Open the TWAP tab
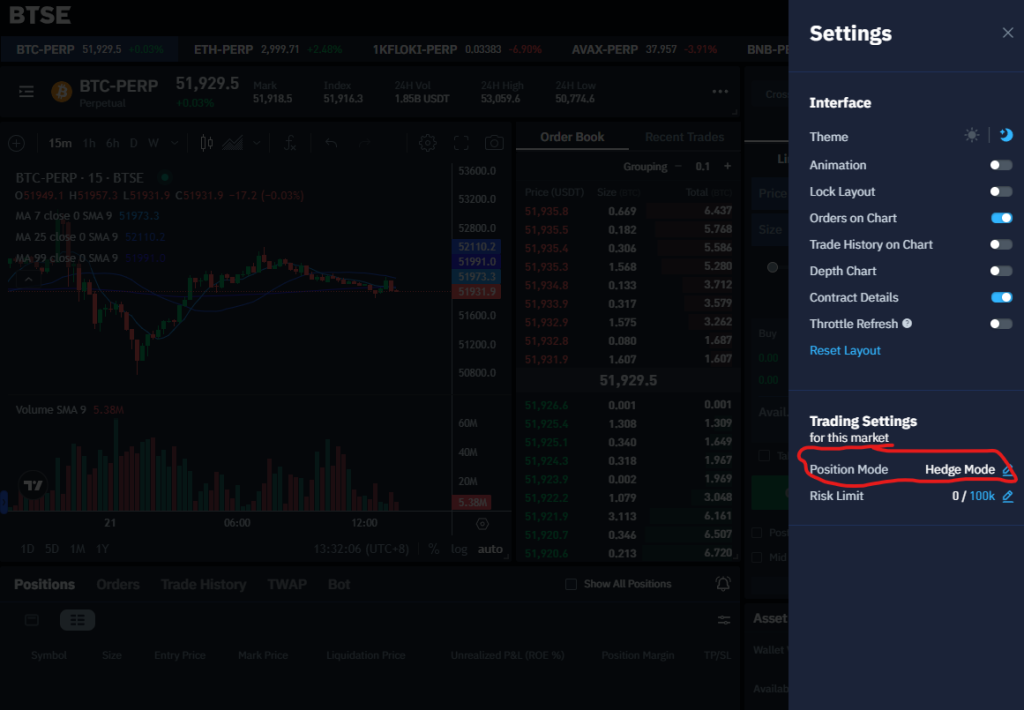This screenshot has width=1024, height=710. pos(287,584)
